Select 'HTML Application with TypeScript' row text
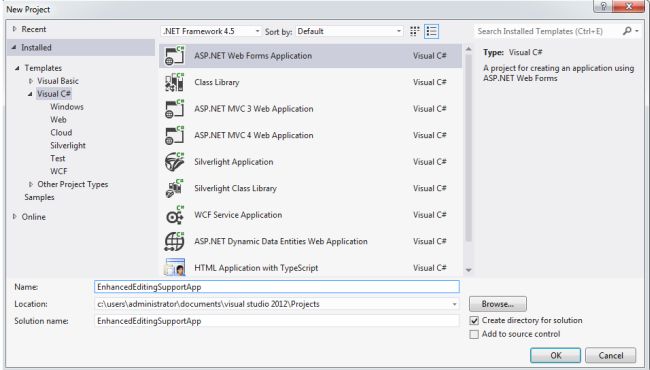Viewport: 650px width, 370px height. pyautogui.click(x=256, y=268)
